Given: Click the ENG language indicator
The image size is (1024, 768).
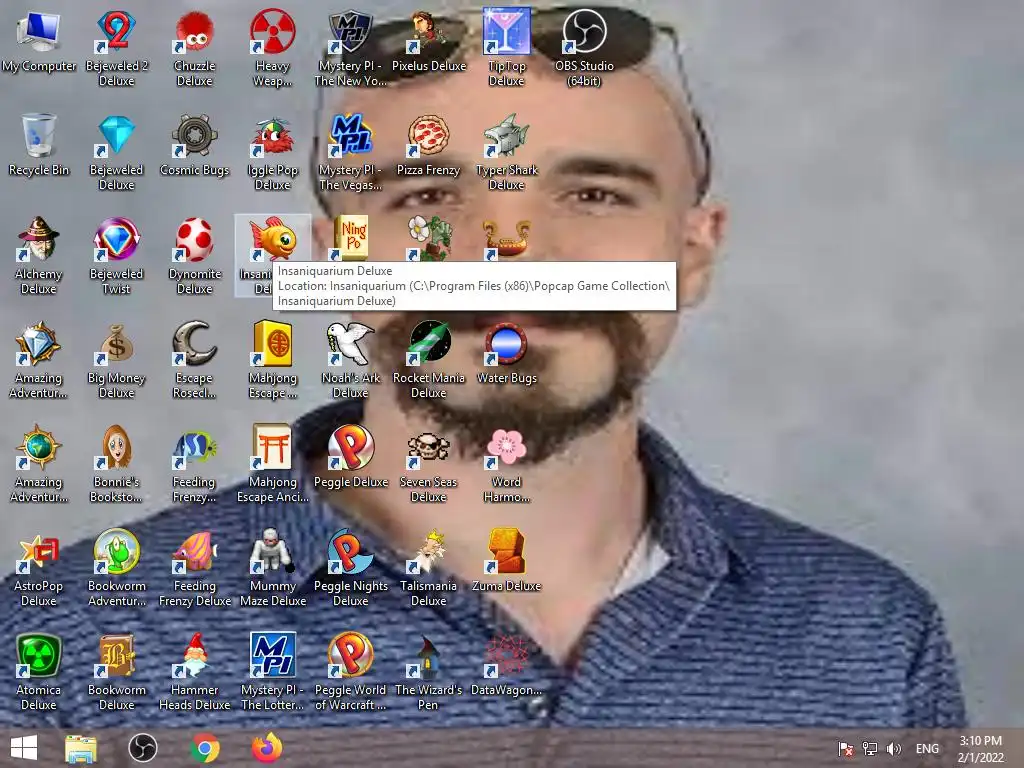Looking at the screenshot, I should pos(927,748).
